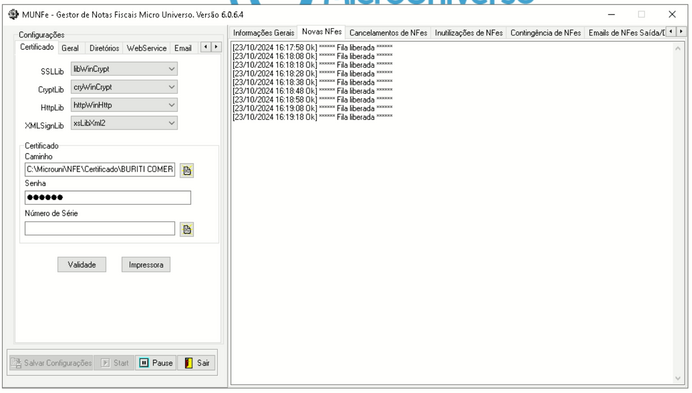Select log line 16:18:38 Fila liberada
Viewport: 692px width, 393px height.
click(312, 83)
